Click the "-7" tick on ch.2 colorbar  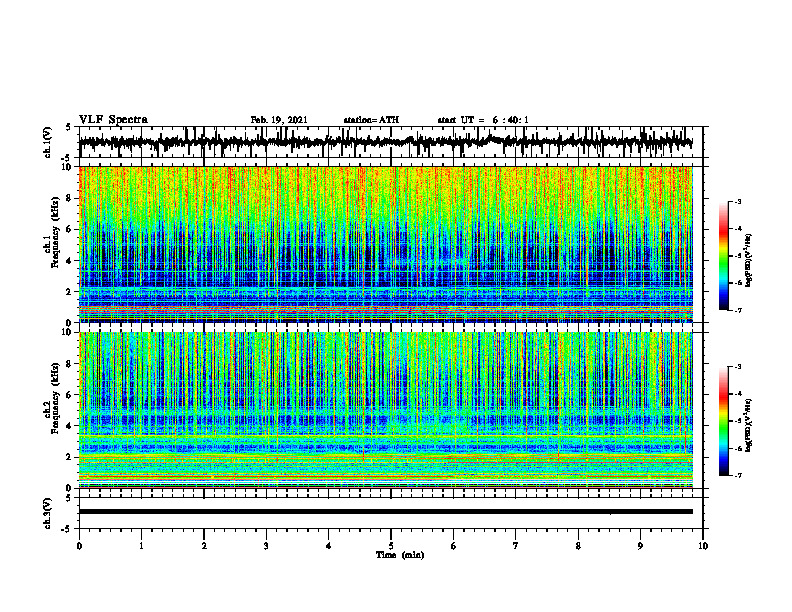(737, 476)
